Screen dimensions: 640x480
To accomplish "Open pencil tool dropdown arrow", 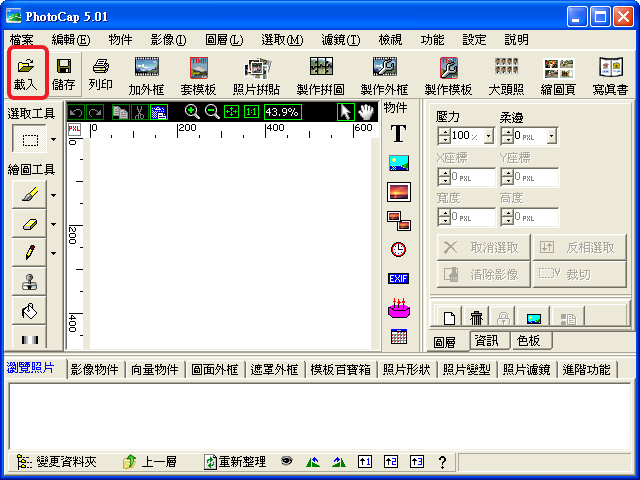I will (53, 253).
